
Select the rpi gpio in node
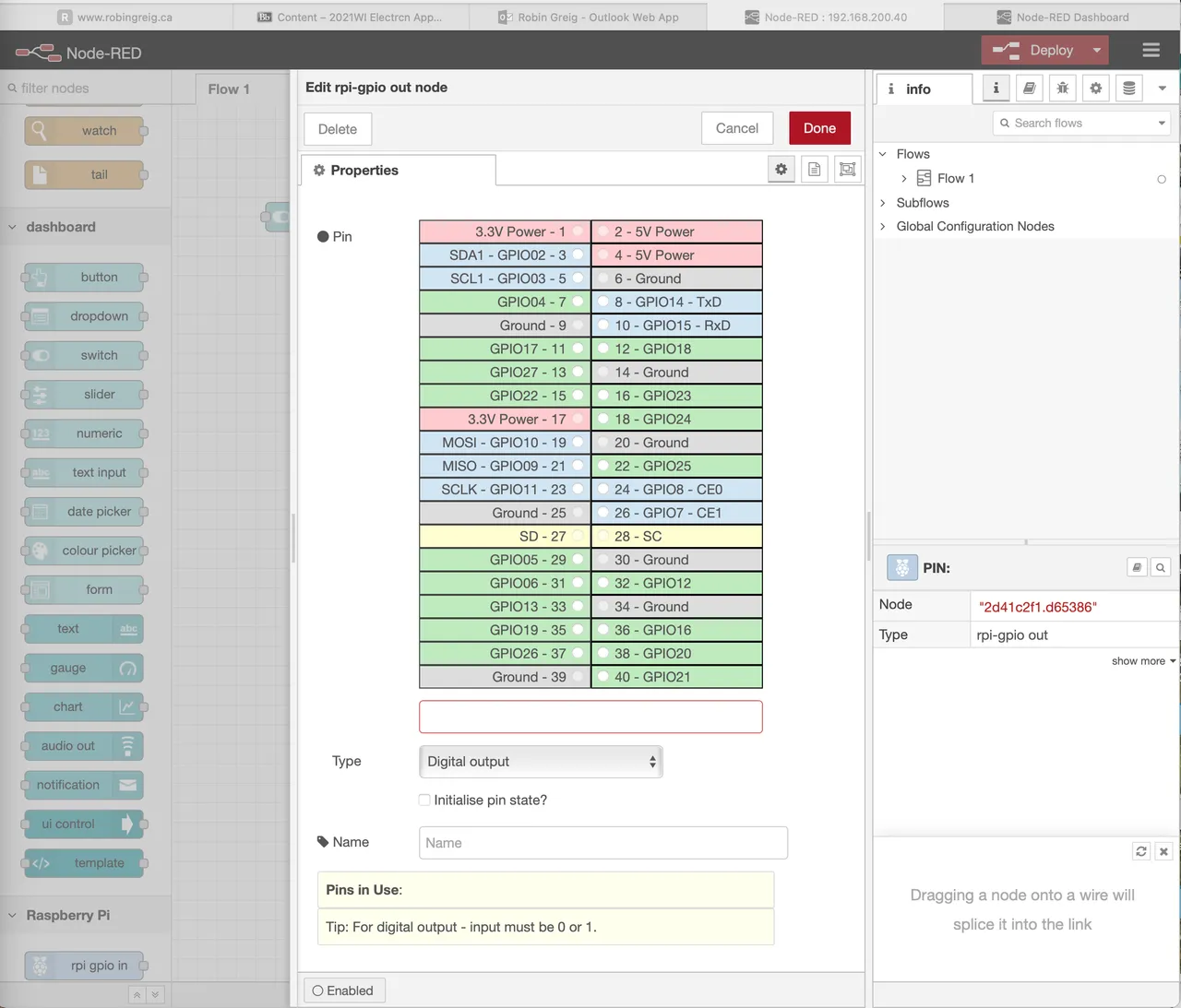(x=84, y=966)
